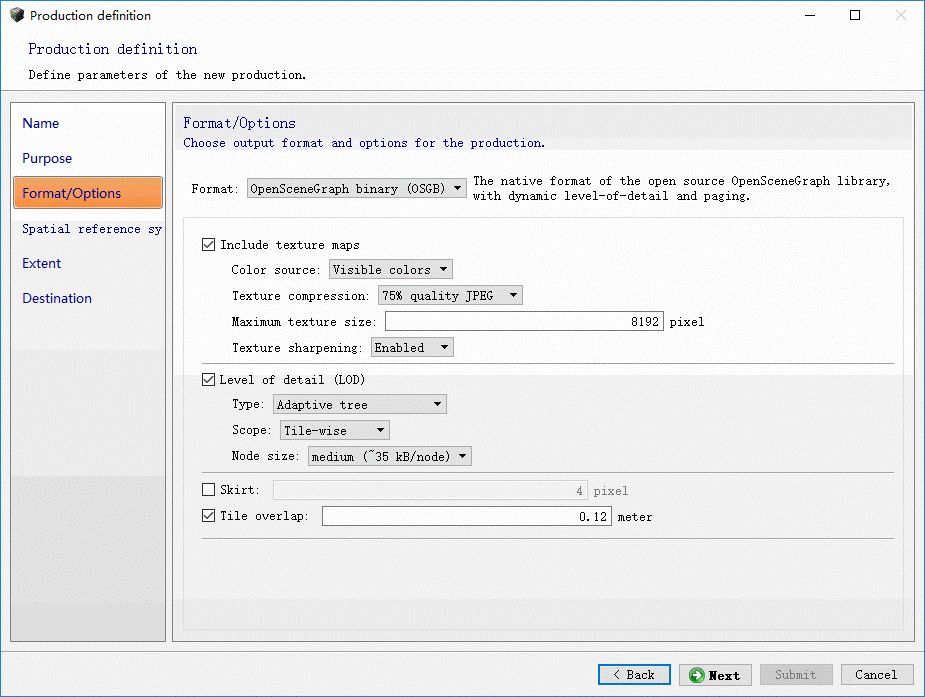The height and width of the screenshot is (697, 925).
Task: Open the Node size dropdown
Action: point(389,456)
